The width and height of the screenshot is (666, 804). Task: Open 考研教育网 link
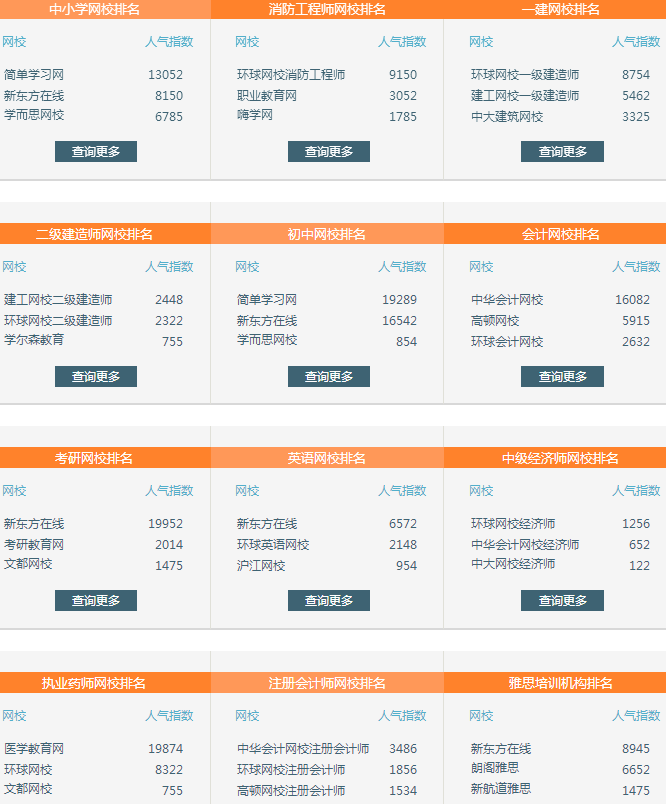pyautogui.click(x=34, y=545)
